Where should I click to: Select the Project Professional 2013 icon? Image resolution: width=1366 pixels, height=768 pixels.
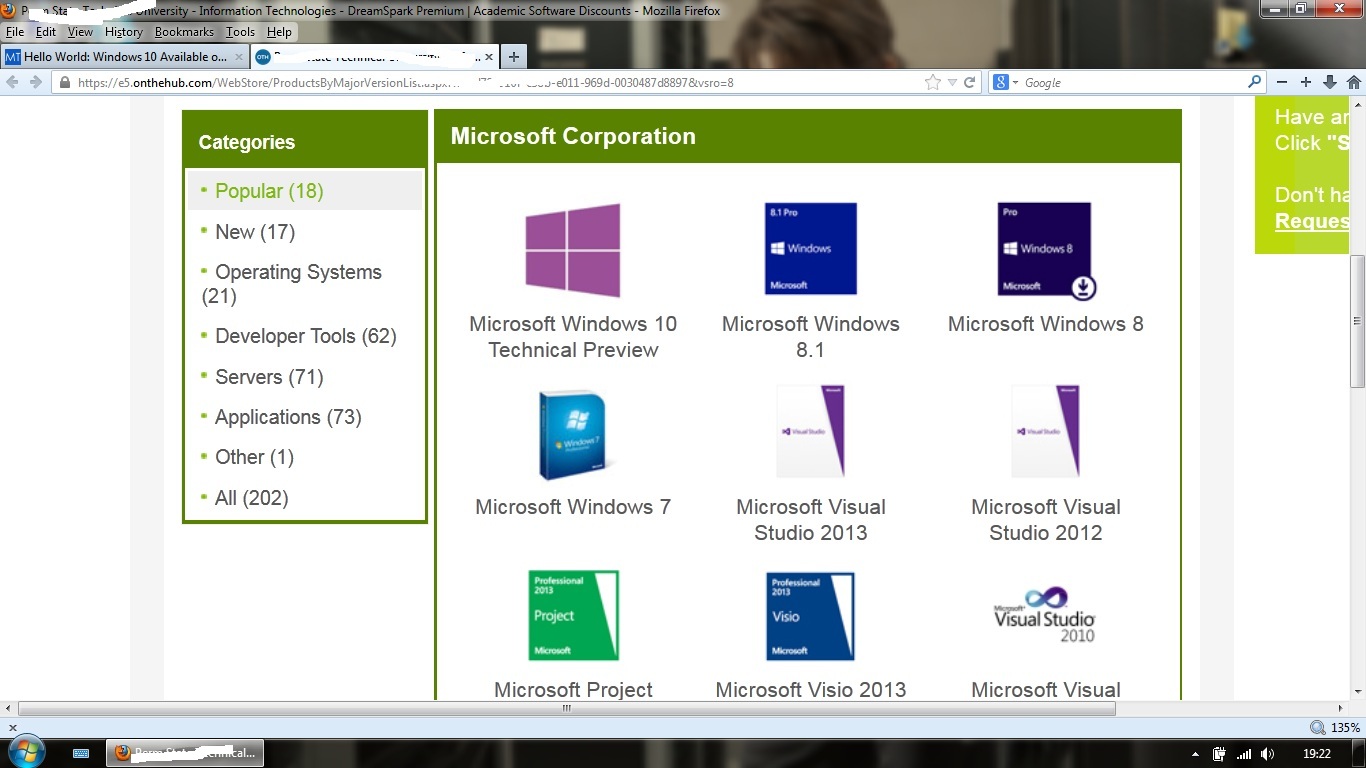click(x=573, y=615)
